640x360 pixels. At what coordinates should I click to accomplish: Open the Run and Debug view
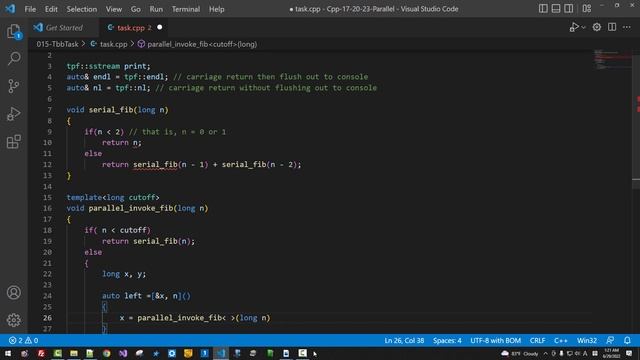[x=13, y=114]
